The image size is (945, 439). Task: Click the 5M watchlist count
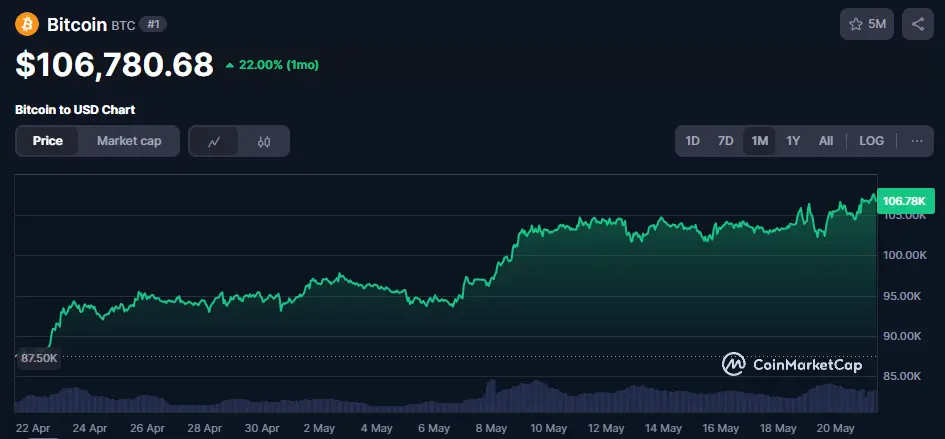point(877,24)
